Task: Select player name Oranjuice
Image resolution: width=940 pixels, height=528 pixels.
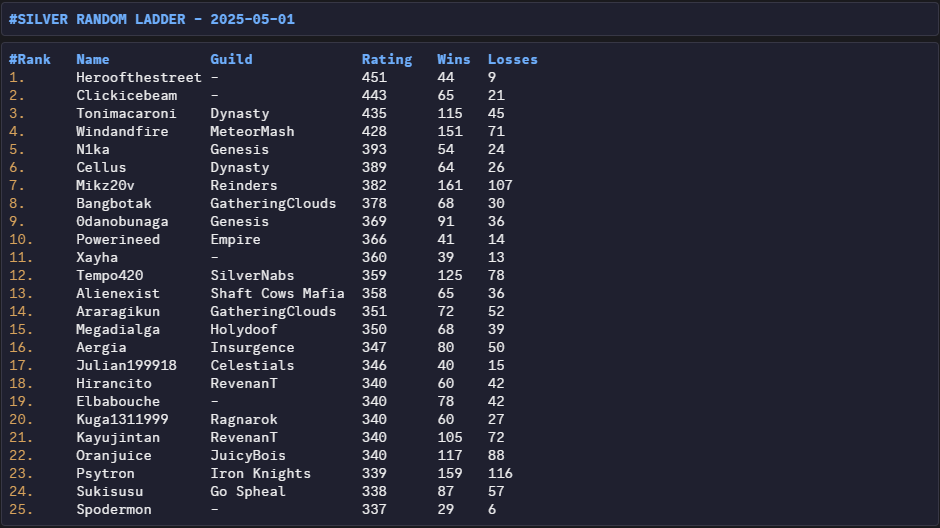Action: 113,455
